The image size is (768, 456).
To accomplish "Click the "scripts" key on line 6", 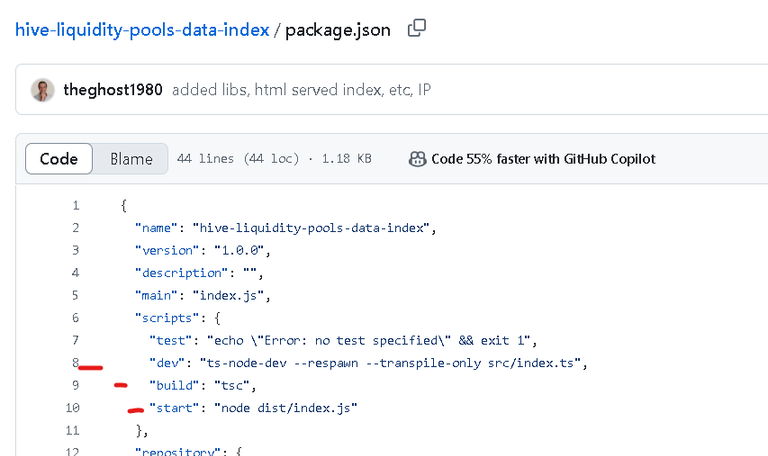I will pos(167,318).
